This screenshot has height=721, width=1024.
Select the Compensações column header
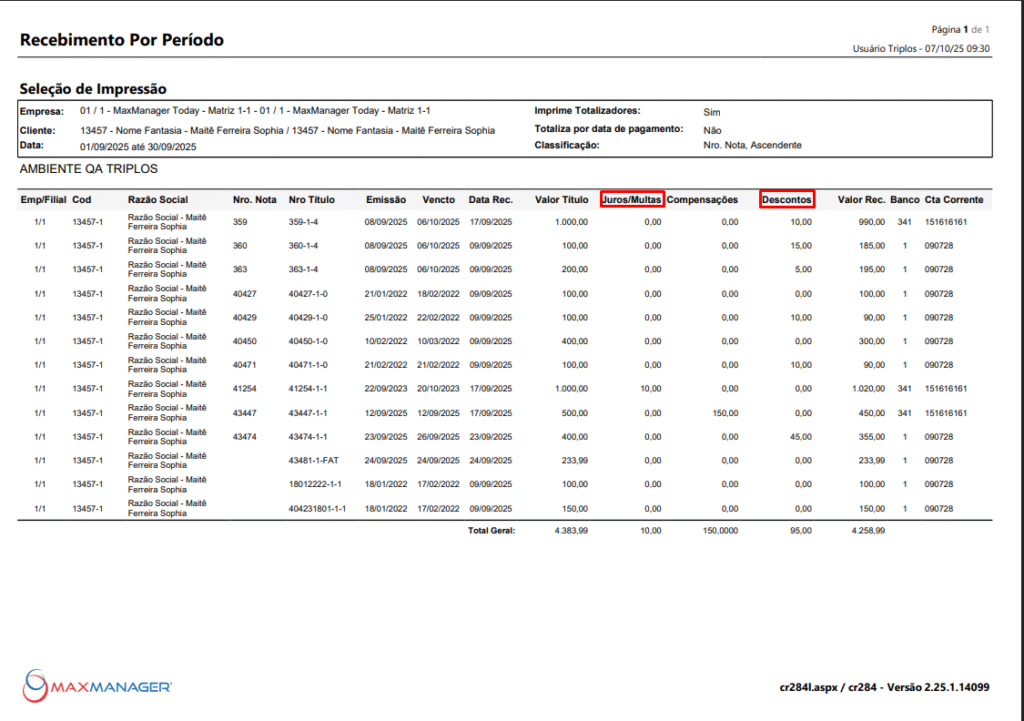point(702,200)
